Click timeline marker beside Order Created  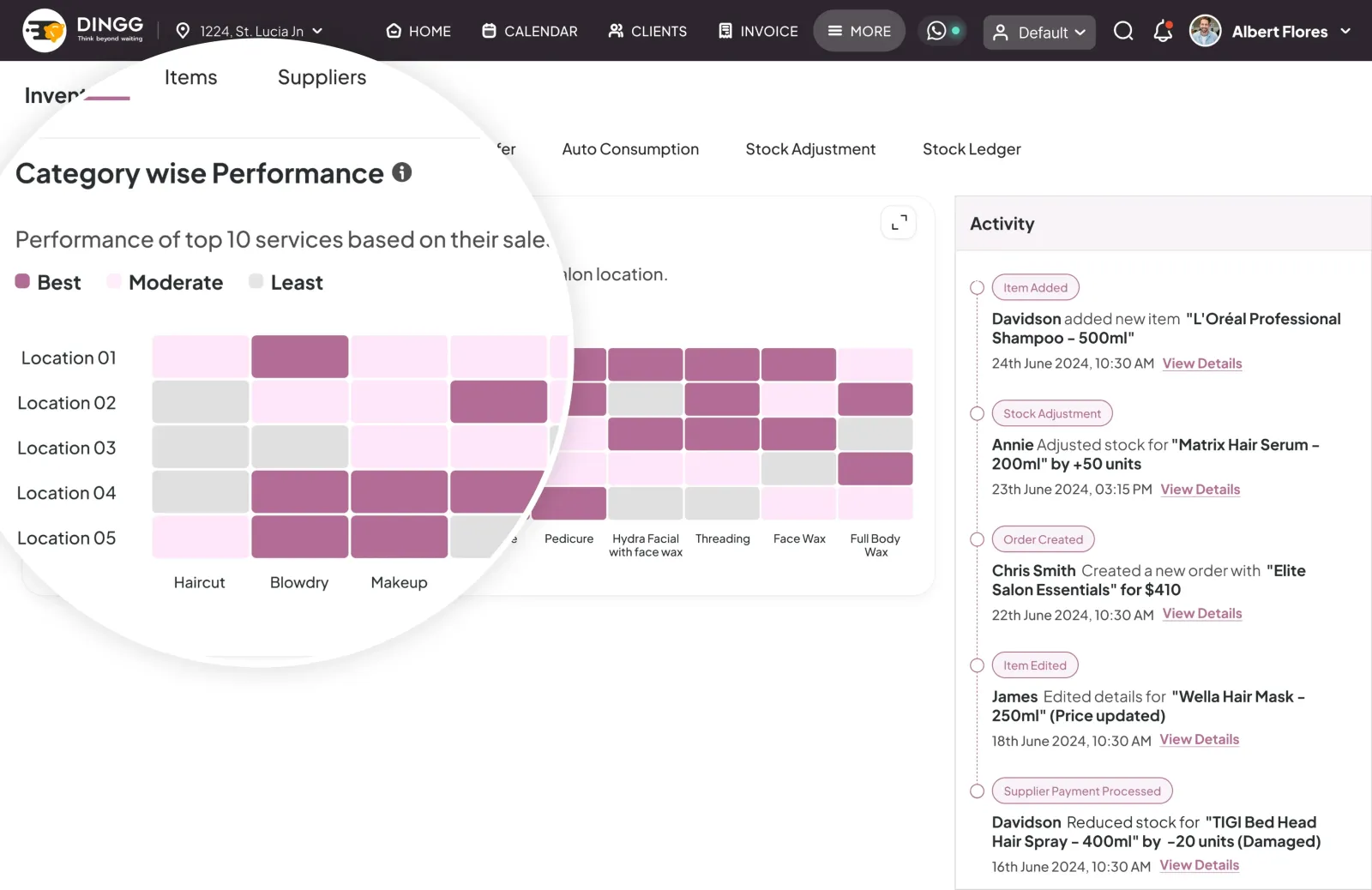[x=977, y=539]
